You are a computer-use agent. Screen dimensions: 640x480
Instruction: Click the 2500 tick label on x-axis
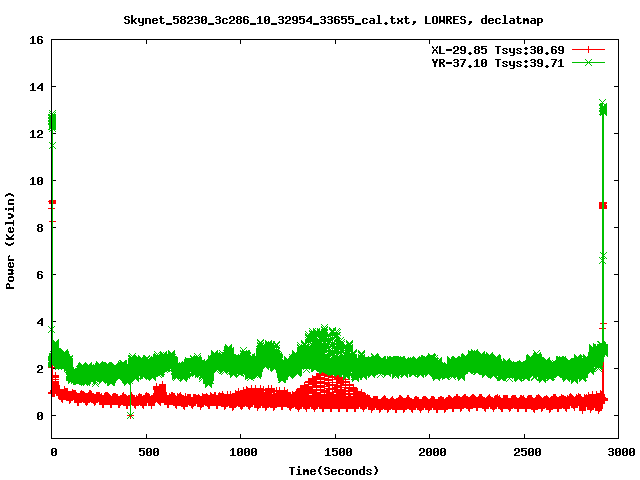pyautogui.click(x=524, y=452)
